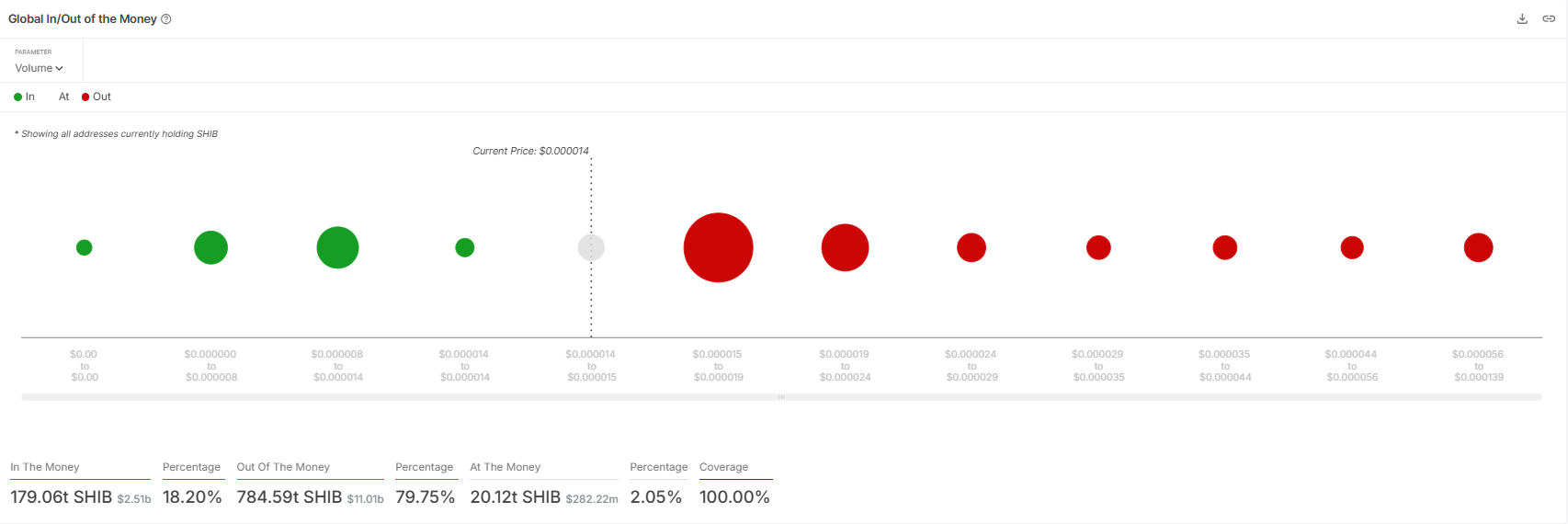Click the small green bubble at $0.00 range
The width and height of the screenshot is (1568, 524).
coord(84,247)
